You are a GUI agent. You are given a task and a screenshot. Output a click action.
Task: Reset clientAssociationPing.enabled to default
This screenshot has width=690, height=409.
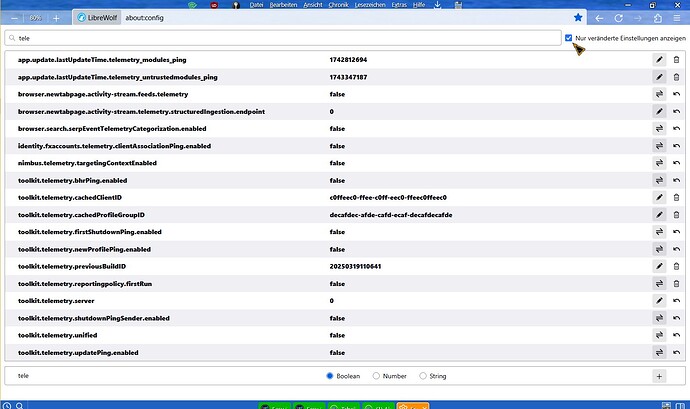pyautogui.click(x=676, y=146)
